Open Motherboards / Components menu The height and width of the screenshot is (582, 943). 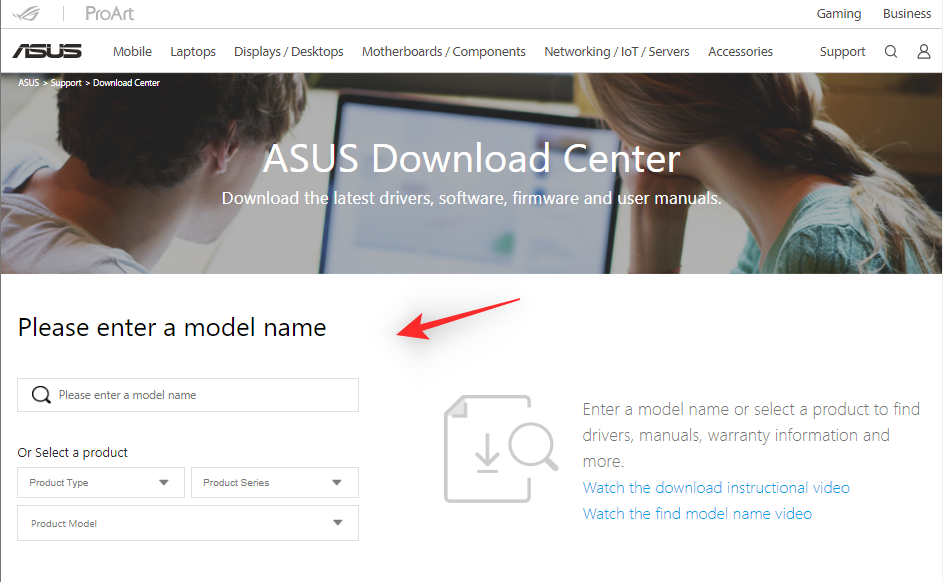(443, 52)
